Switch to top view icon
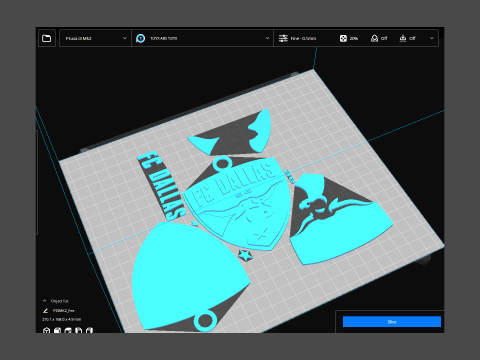Screen dimensions: 480x360 (x=68, y=330)
